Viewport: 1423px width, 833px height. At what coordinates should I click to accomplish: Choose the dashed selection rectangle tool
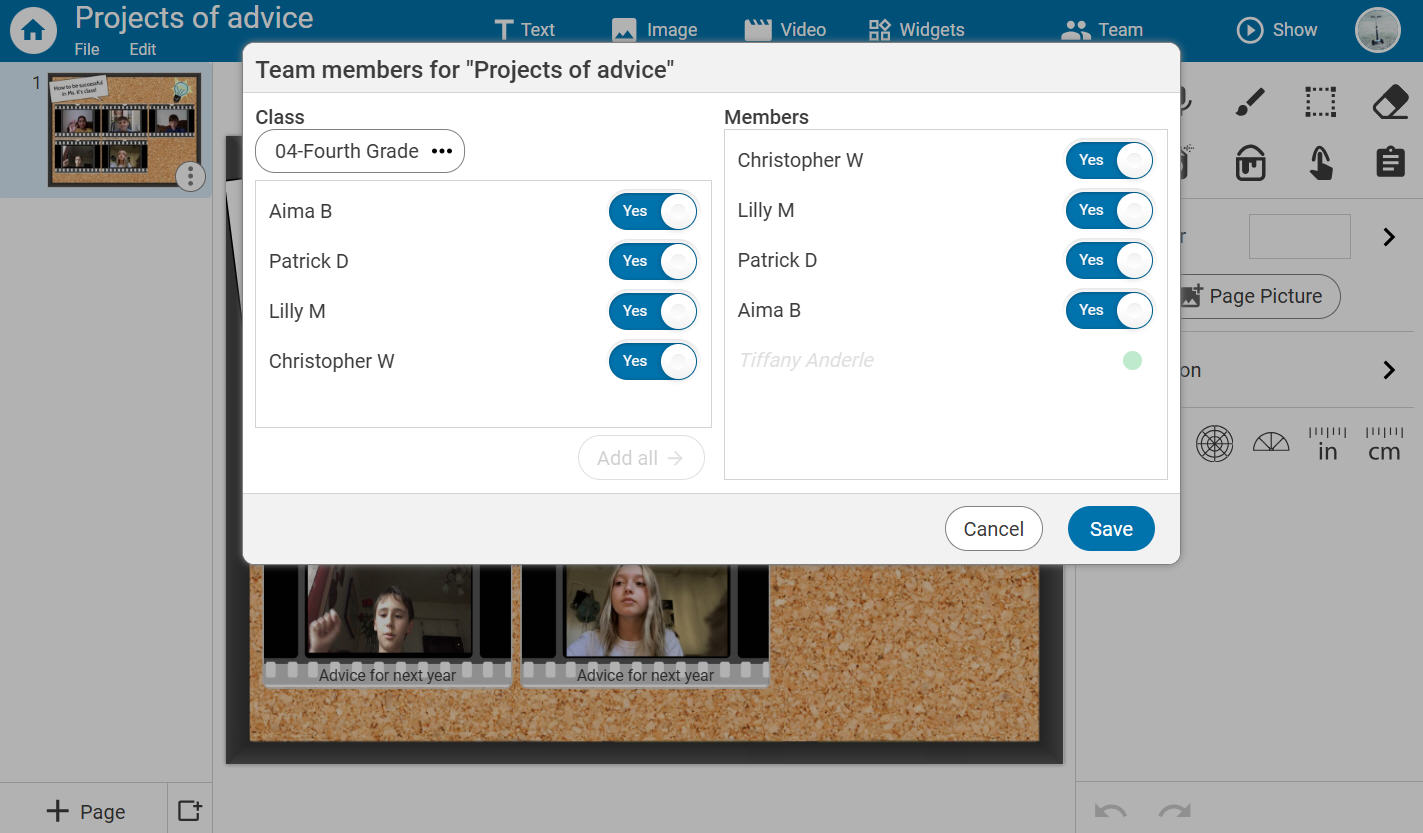coord(1320,102)
